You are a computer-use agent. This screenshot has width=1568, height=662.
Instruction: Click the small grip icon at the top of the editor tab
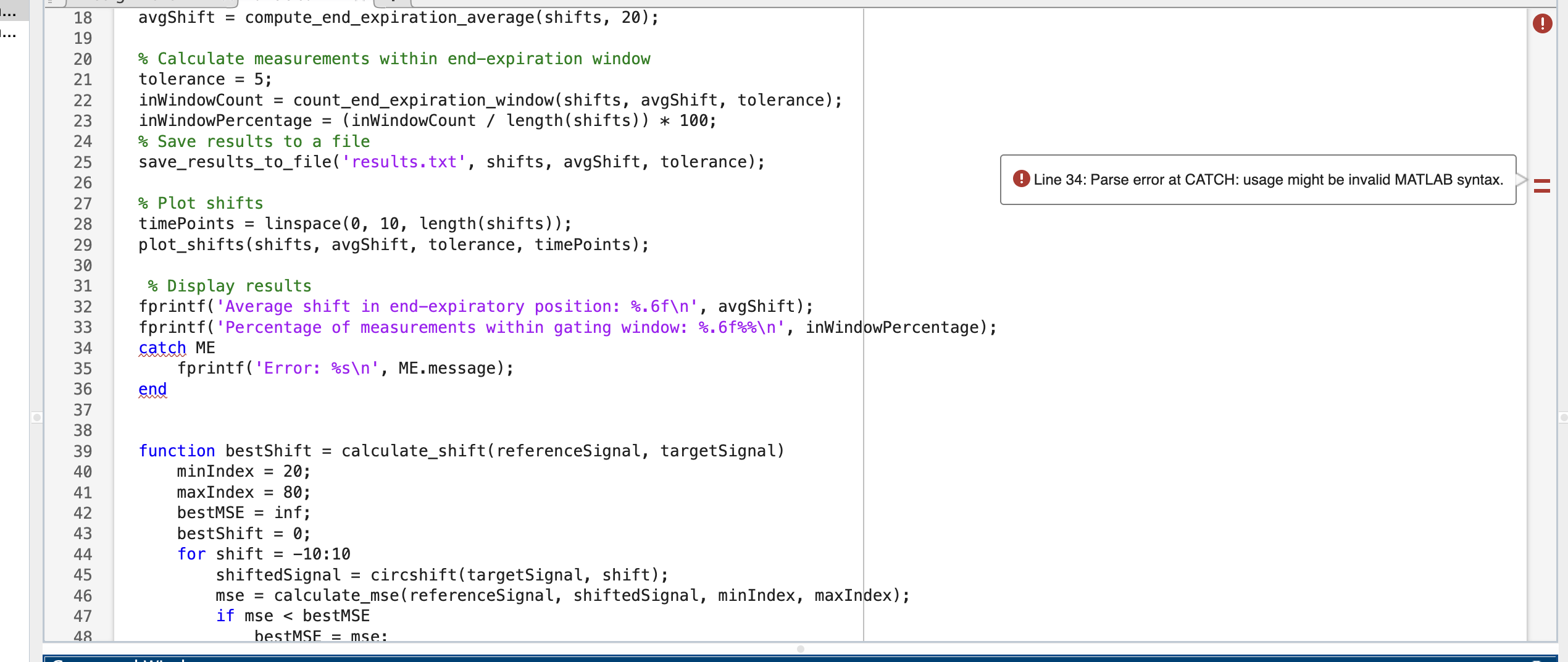[49, 3]
